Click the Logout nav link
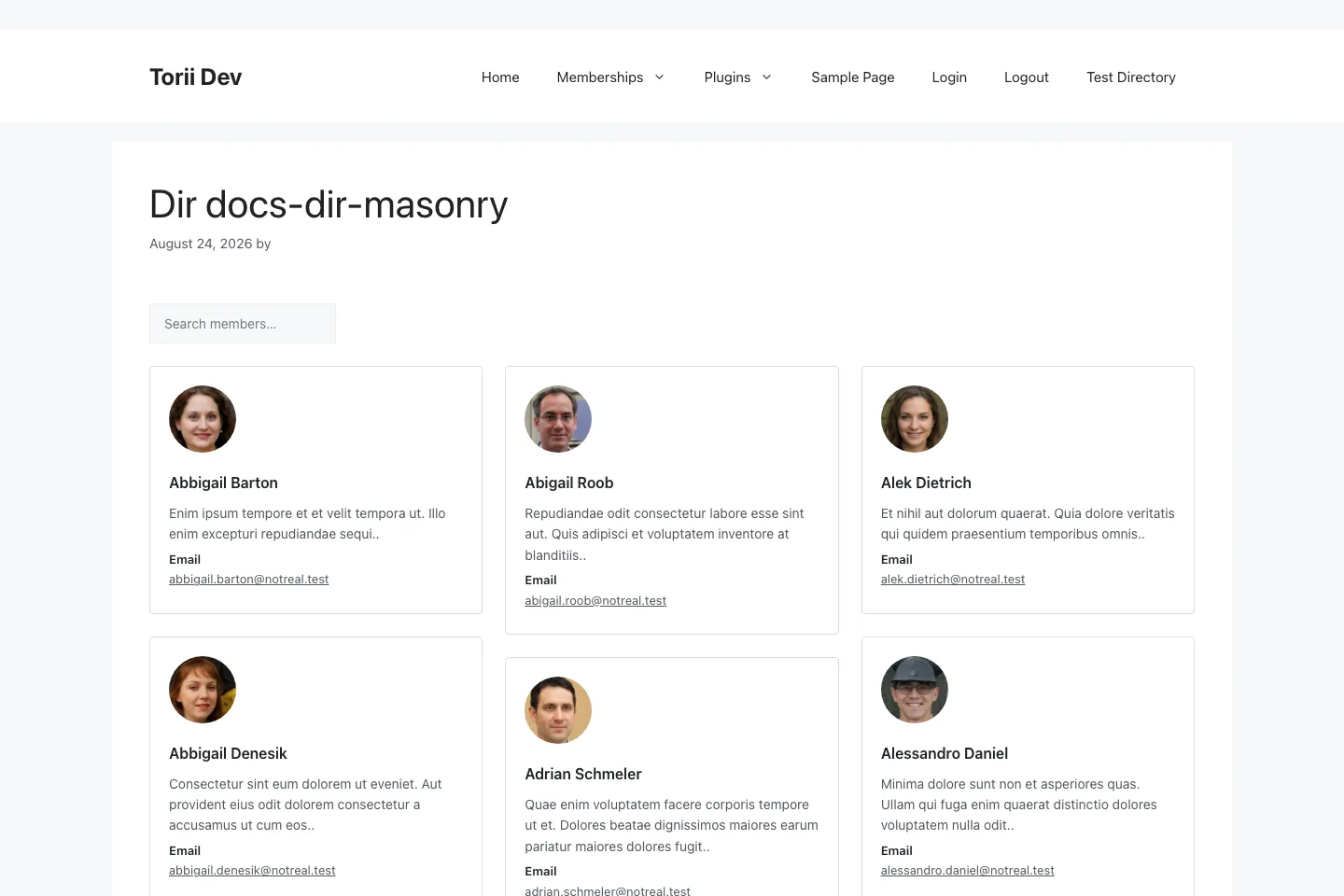This screenshot has height=896, width=1344. click(1027, 77)
